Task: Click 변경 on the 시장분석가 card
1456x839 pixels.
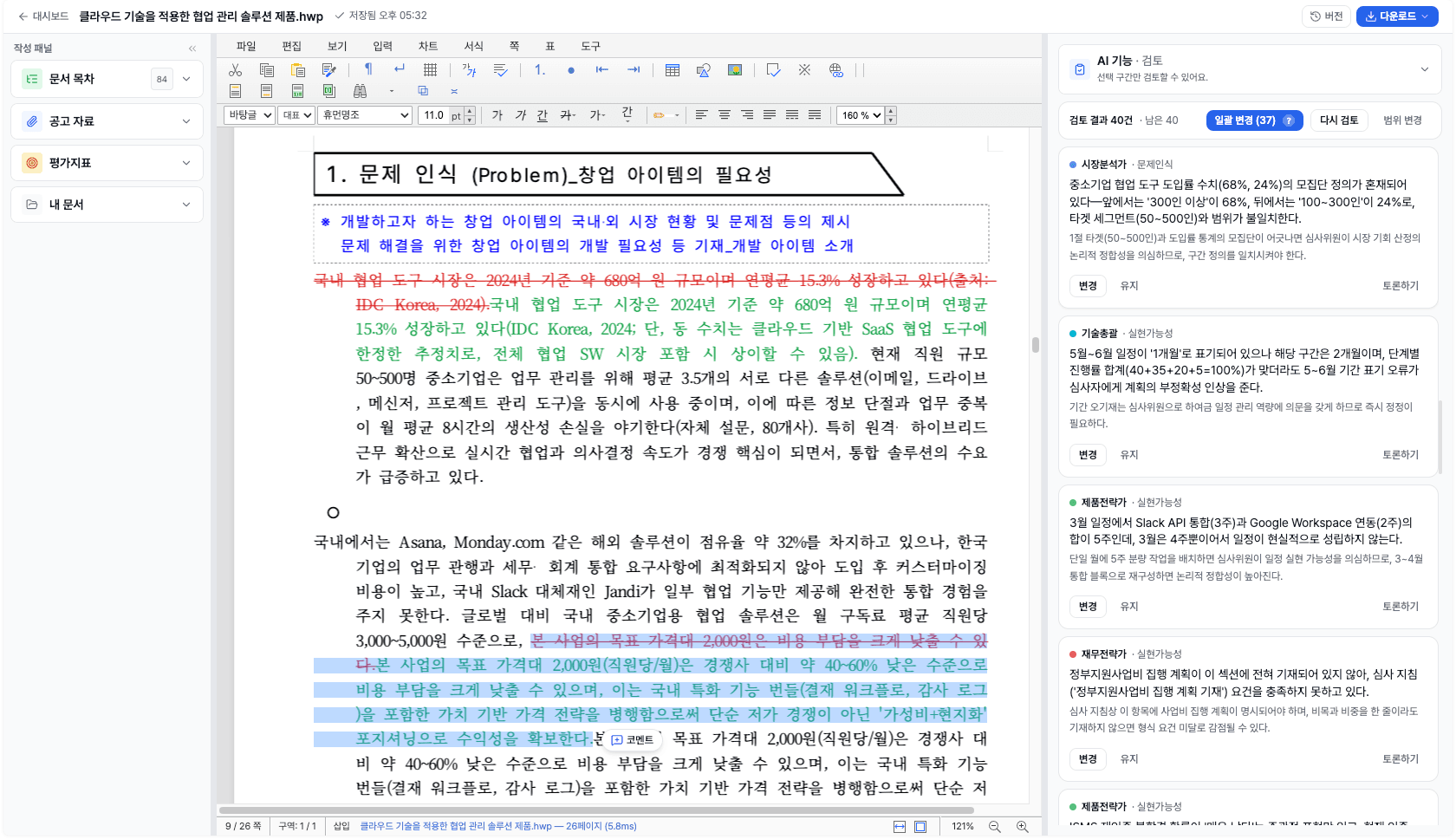Action: tap(1088, 286)
